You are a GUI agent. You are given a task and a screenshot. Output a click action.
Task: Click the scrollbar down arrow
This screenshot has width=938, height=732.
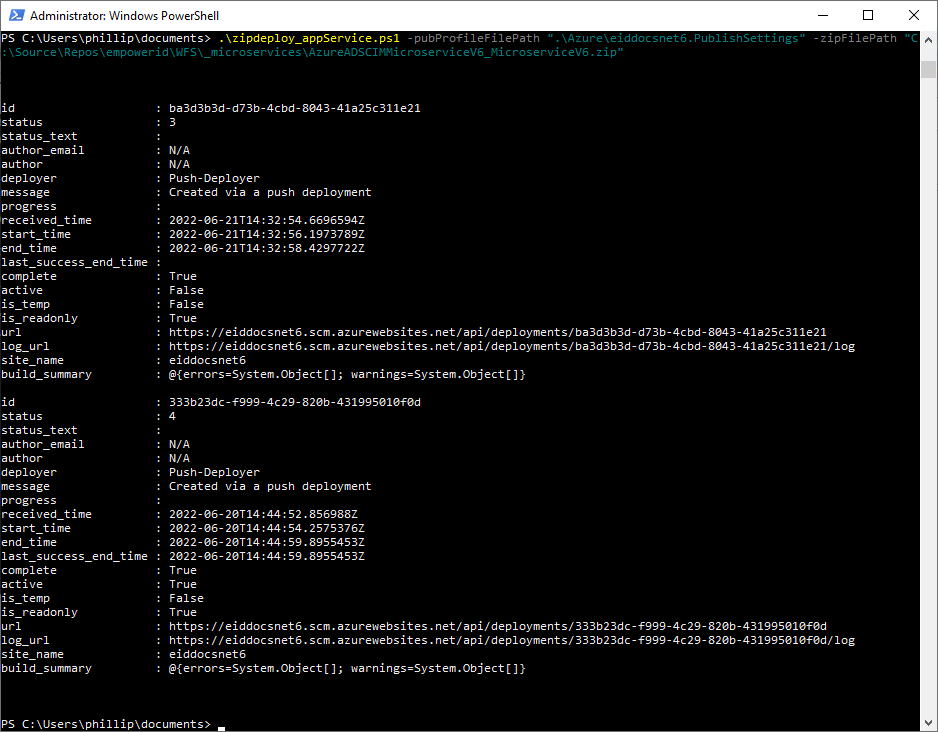coord(928,723)
